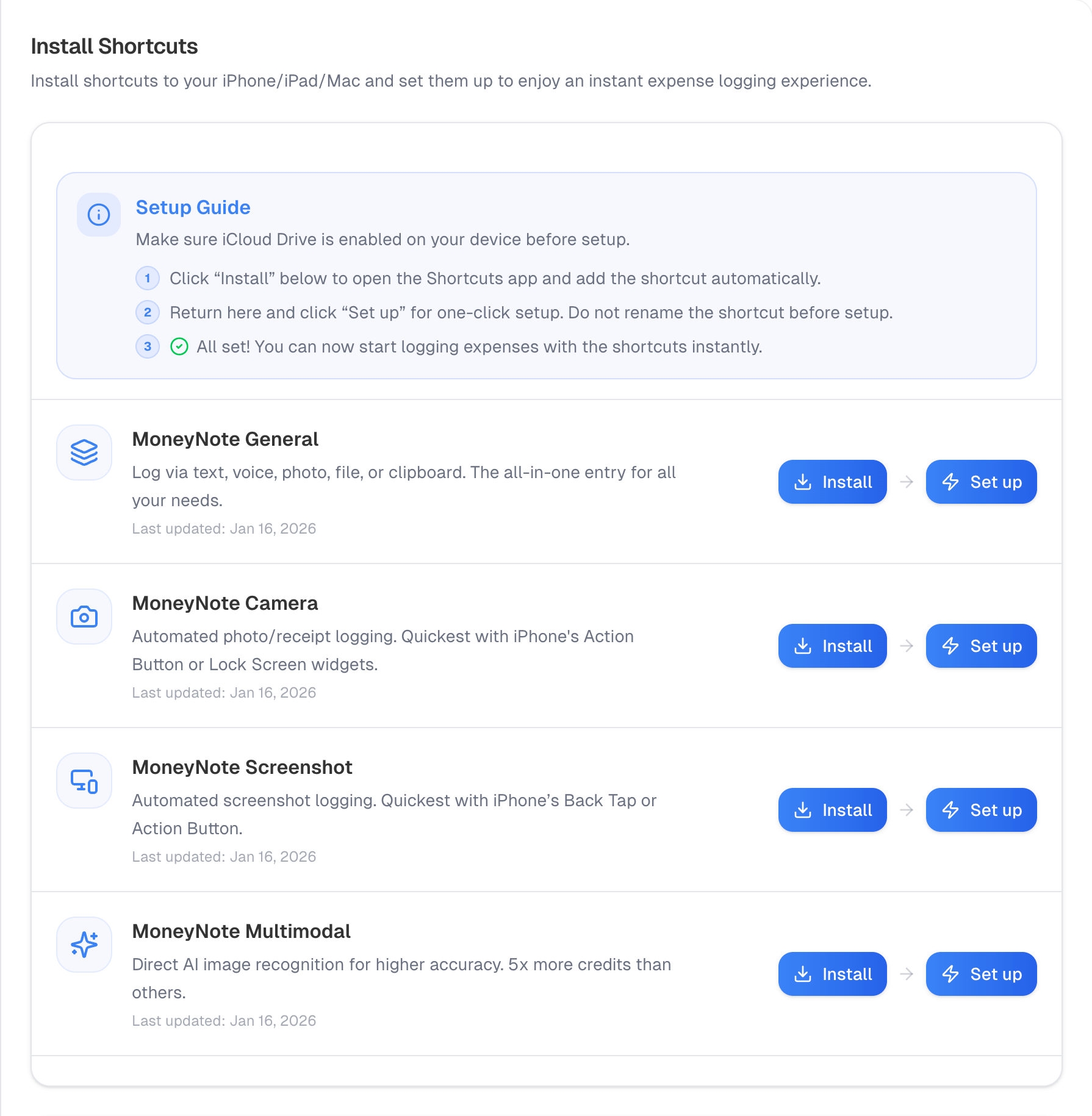Click the Setup Guide info icon
This screenshot has width=1092, height=1116.
pyautogui.click(x=99, y=215)
